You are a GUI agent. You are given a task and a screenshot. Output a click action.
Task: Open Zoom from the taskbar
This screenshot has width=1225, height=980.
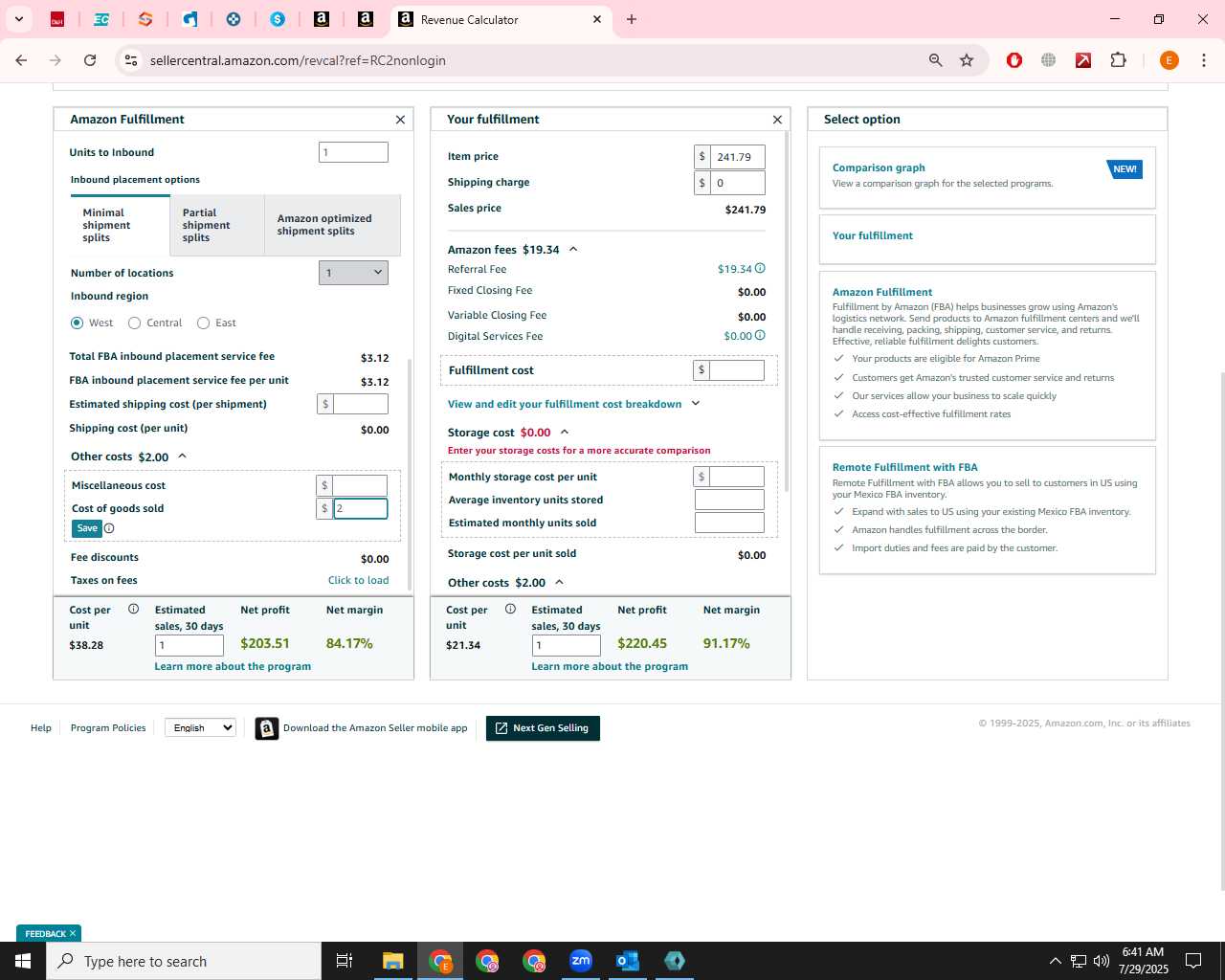click(581, 961)
